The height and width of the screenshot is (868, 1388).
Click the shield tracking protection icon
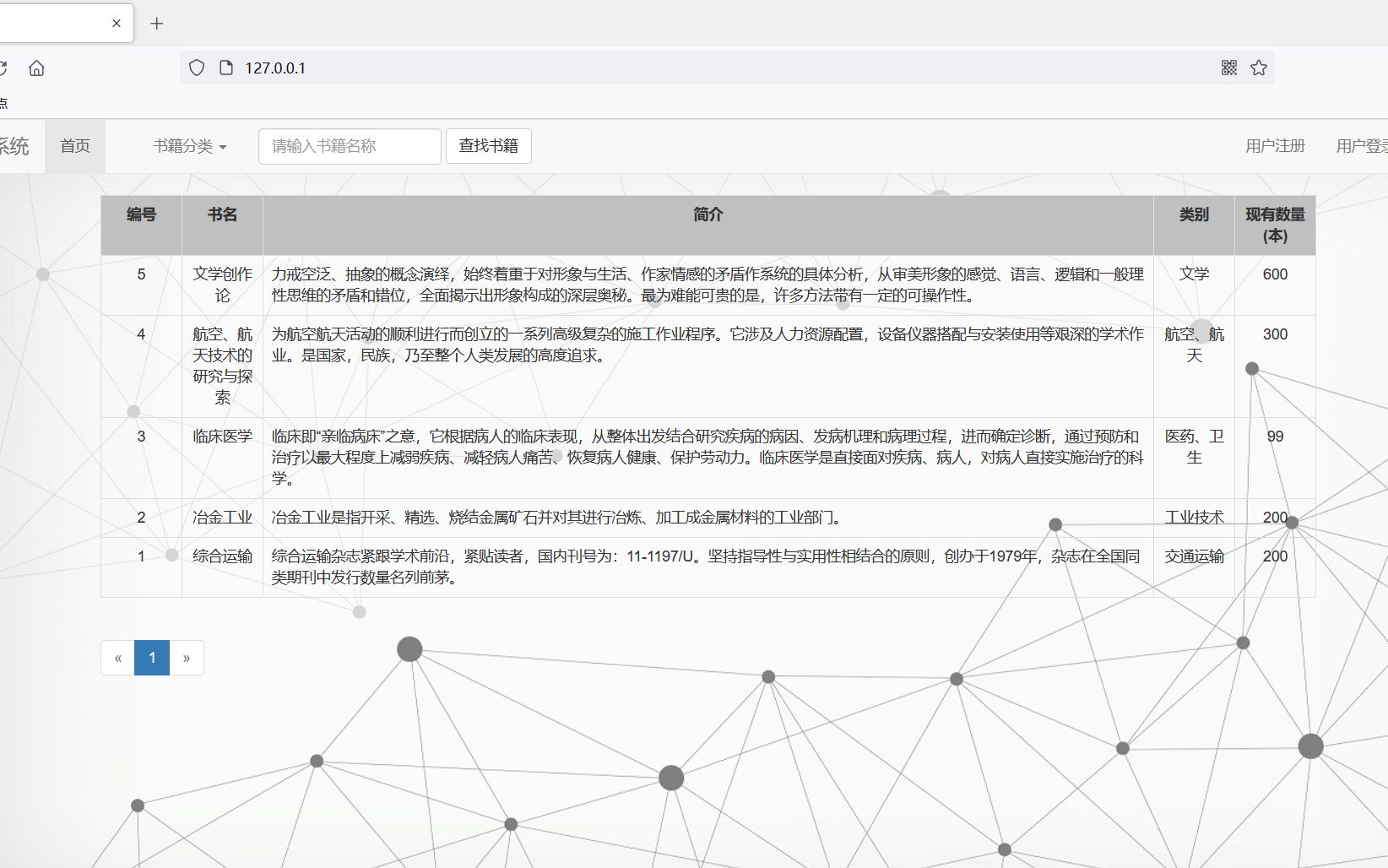tap(196, 68)
